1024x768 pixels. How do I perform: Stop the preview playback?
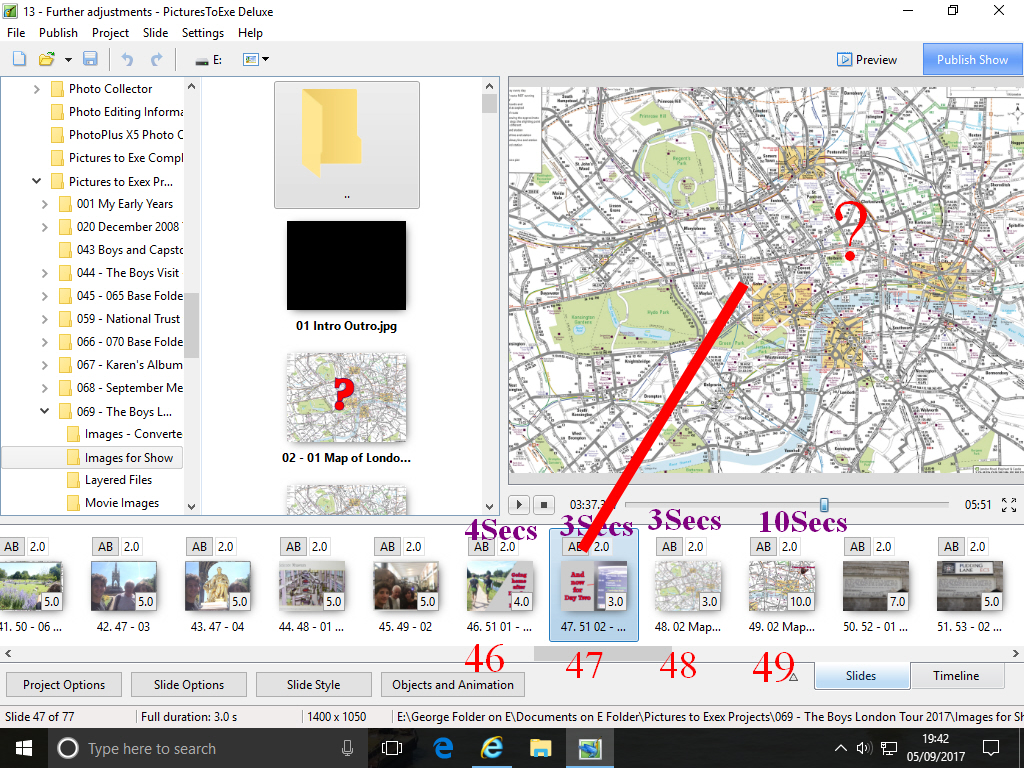[544, 504]
